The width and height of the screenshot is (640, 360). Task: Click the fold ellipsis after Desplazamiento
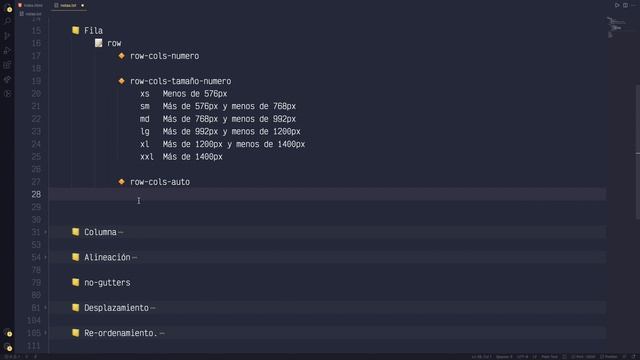153,308
